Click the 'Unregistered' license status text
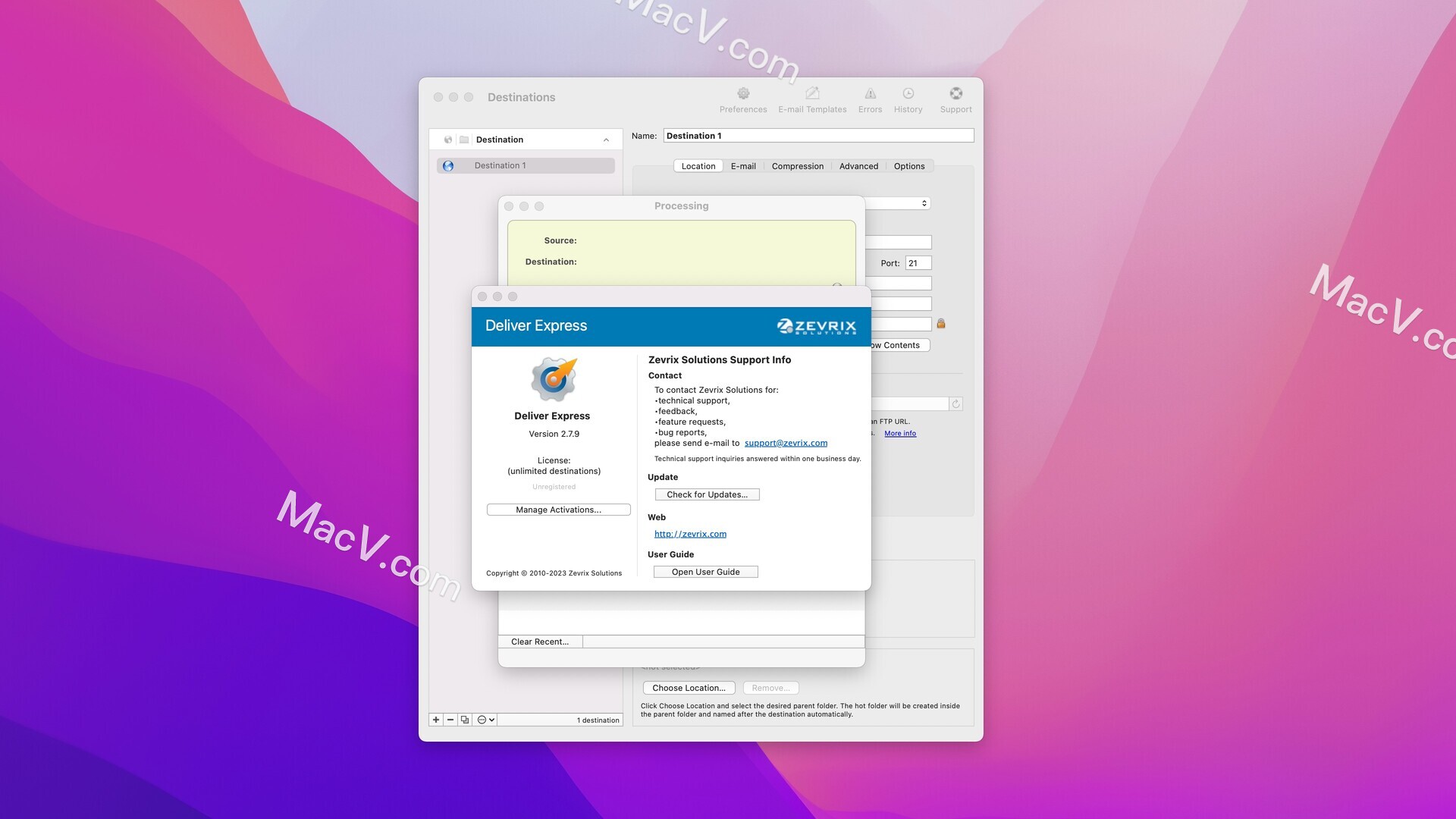Viewport: 1456px width, 819px height. [554, 487]
